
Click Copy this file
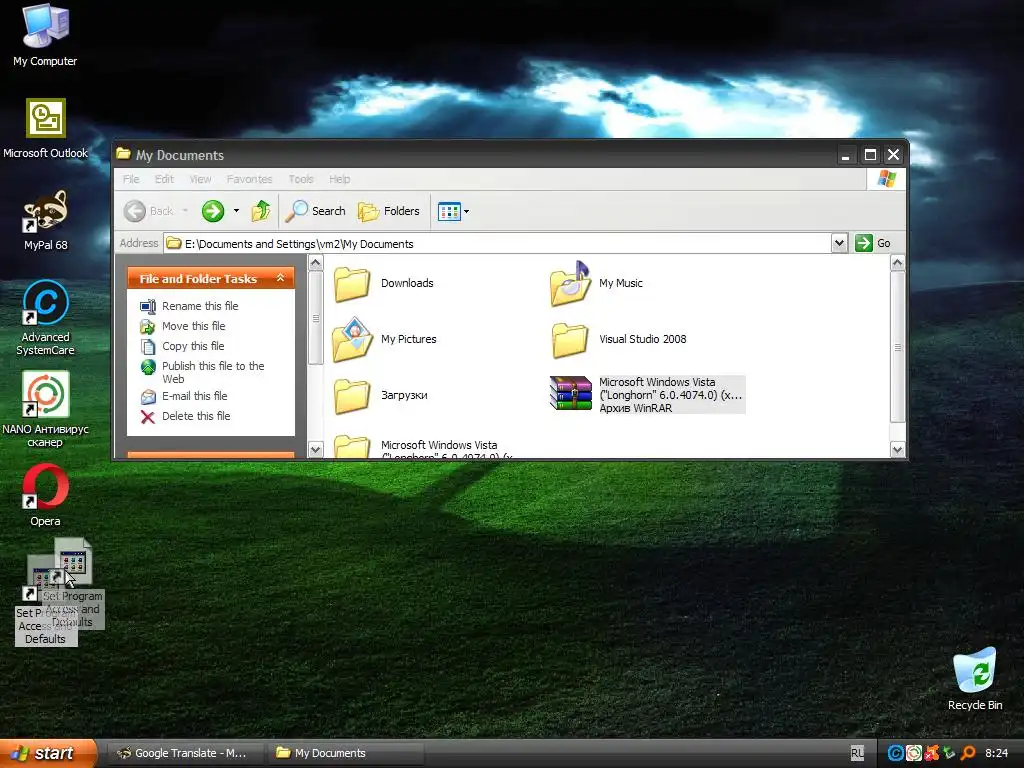tap(182, 346)
